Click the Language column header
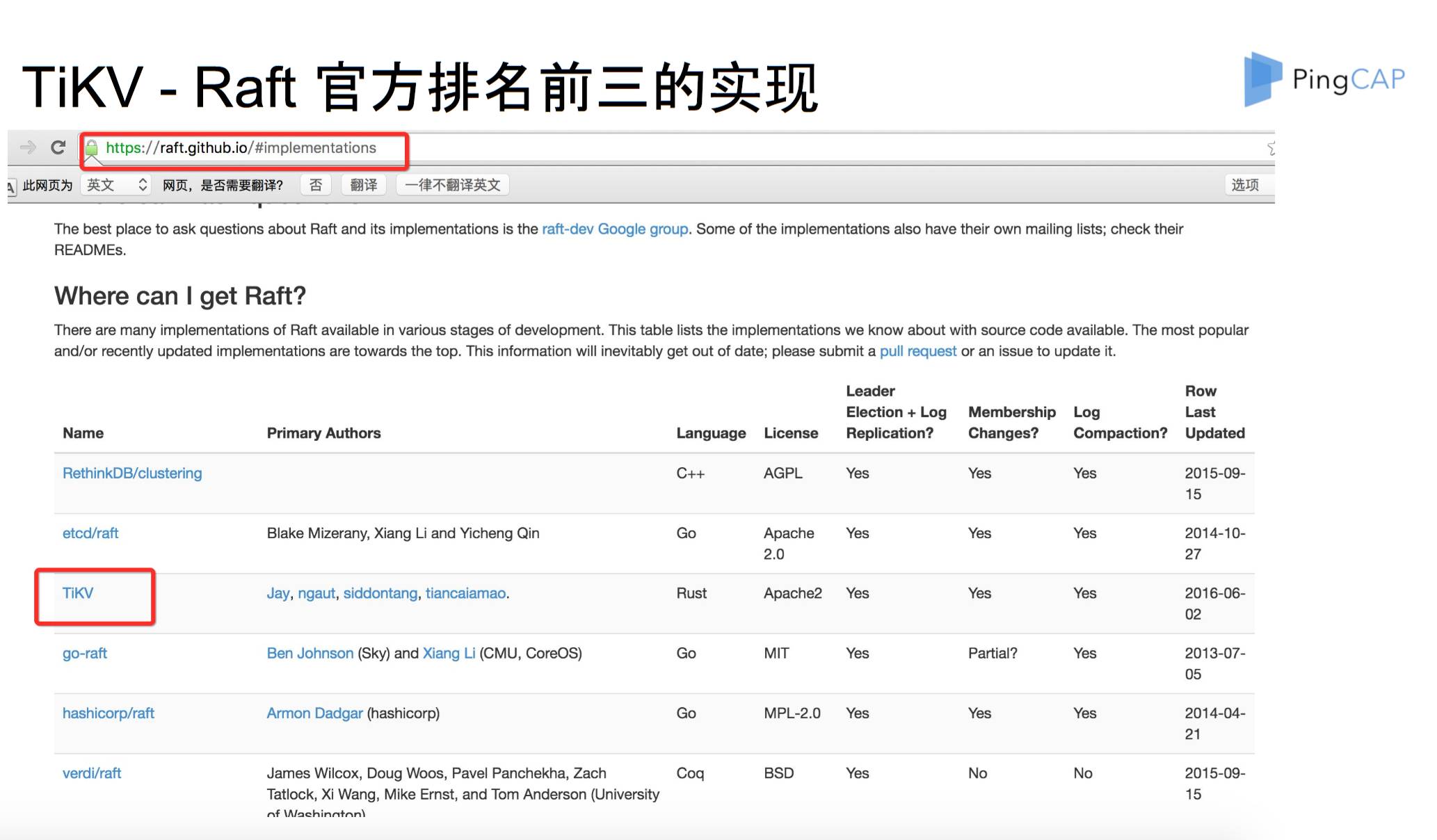 [712, 433]
